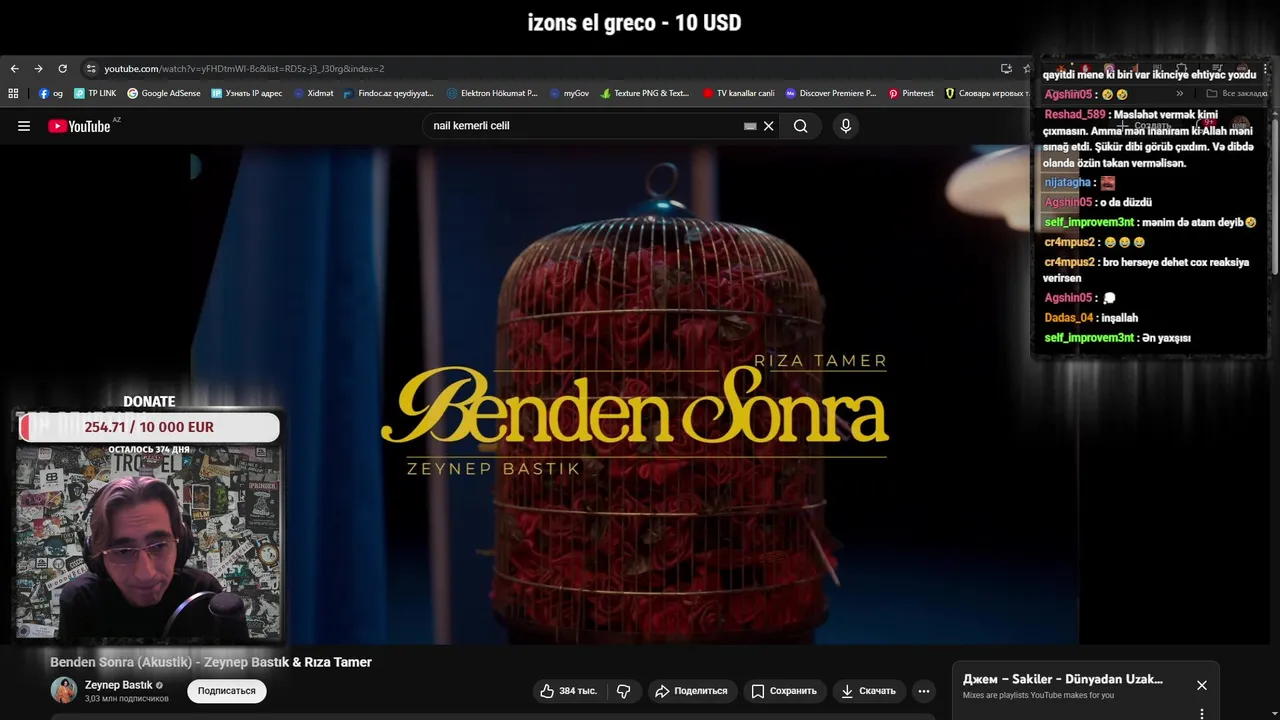The height and width of the screenshot is (720, 1280).
Task: Click the nijatagha chat username
Action: click(1067, 183)
